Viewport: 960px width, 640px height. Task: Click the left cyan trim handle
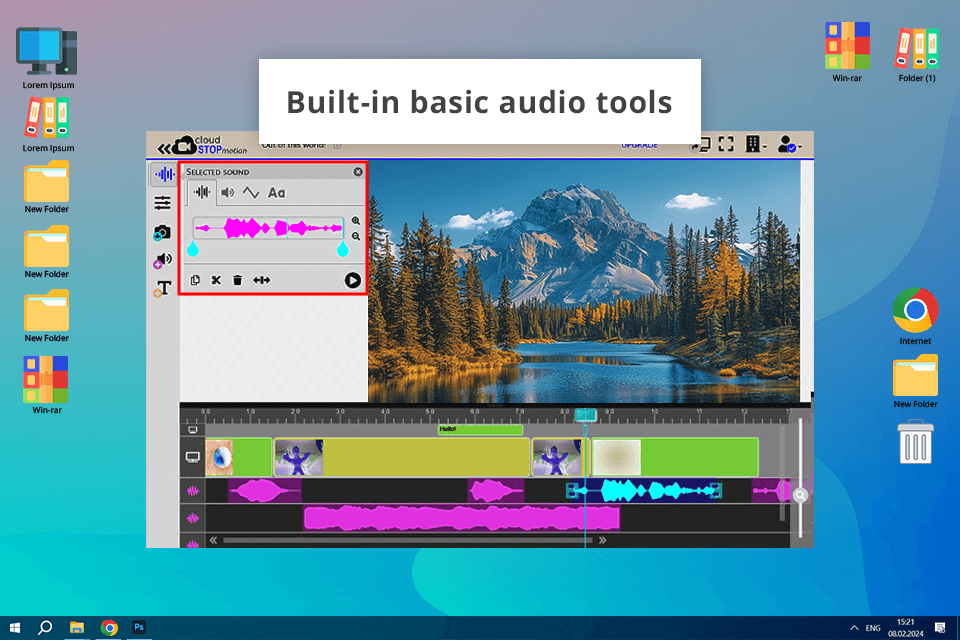(193, 248)
